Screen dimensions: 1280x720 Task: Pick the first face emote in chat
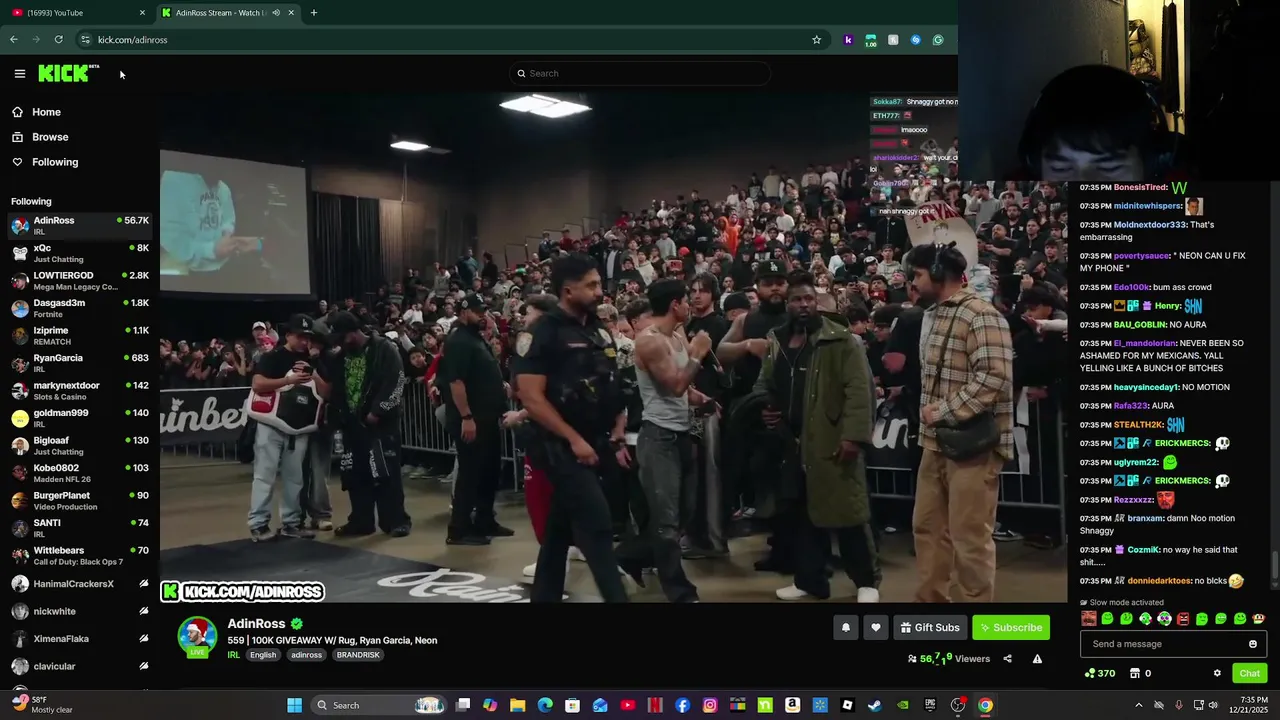point(1088,619)
